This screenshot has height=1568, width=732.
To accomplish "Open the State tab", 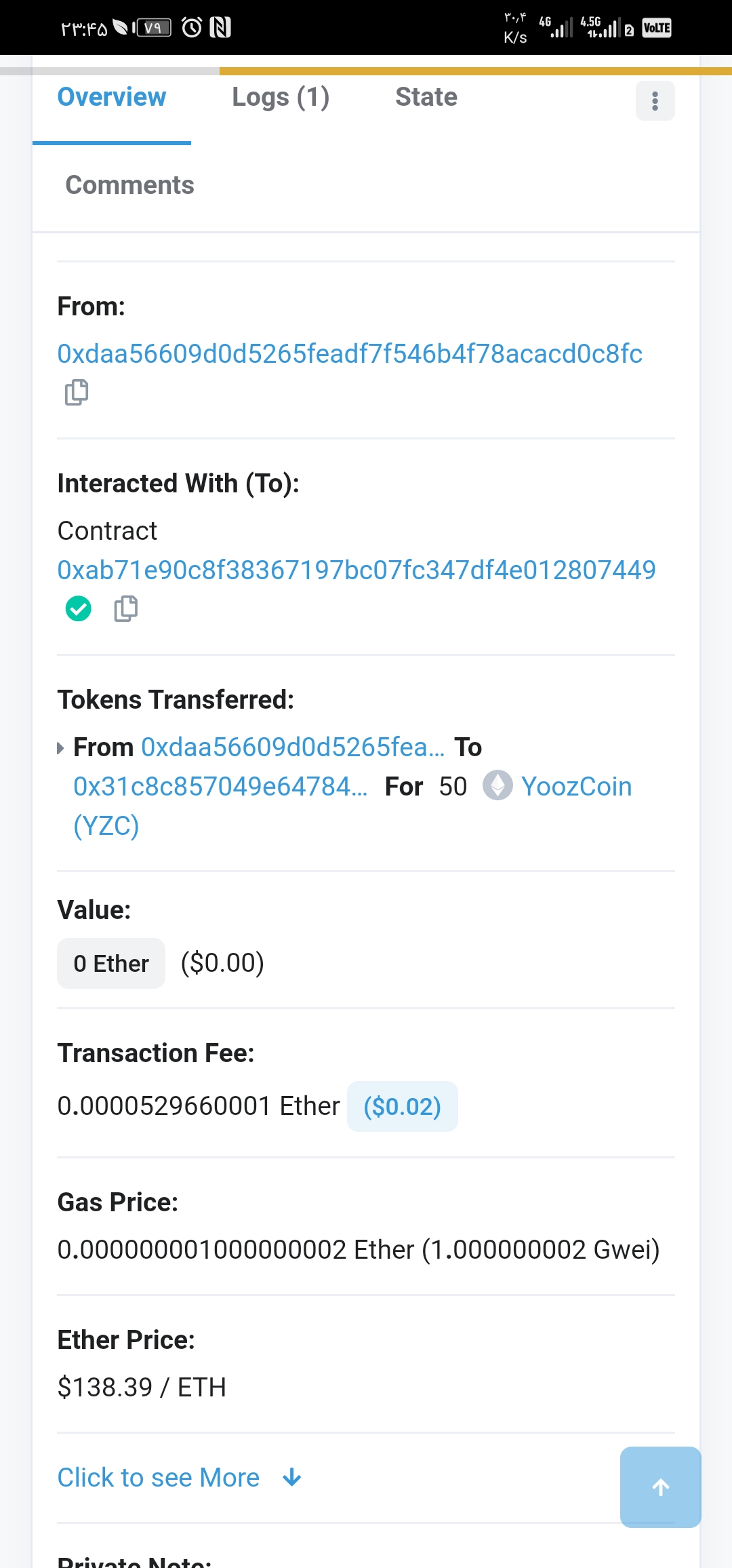I will tap(426, 98).
